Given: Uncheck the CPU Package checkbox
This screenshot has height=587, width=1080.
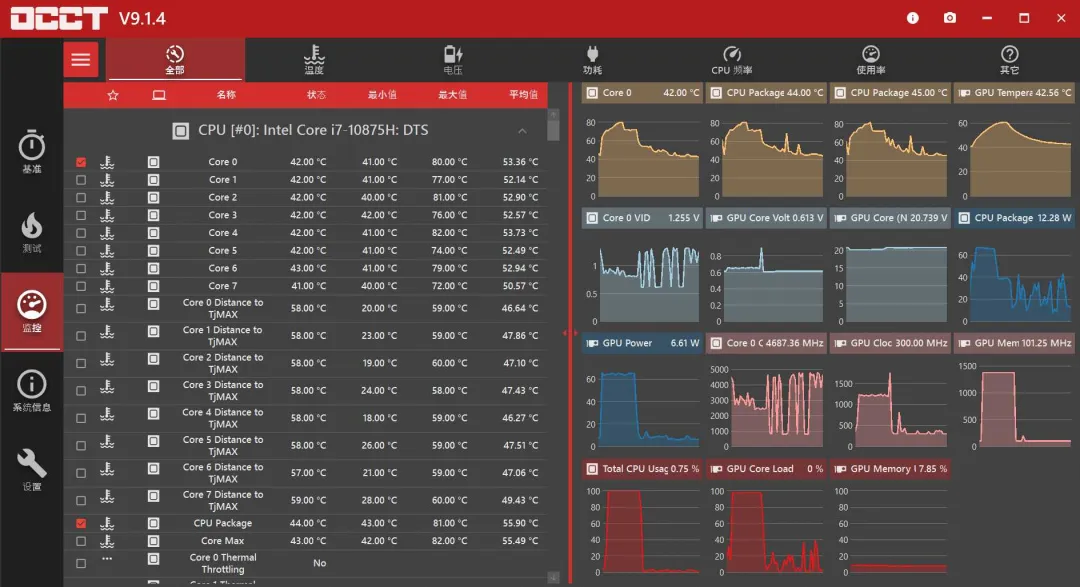Looking at the screenshot, I should pyautogui.click(x=81, y=524).
